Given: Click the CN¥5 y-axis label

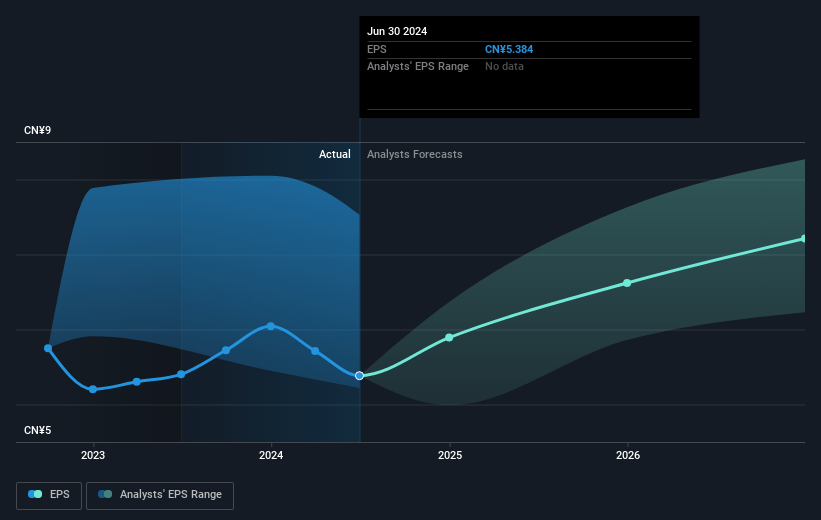Looking at the screenshot, I should [38, 430].
